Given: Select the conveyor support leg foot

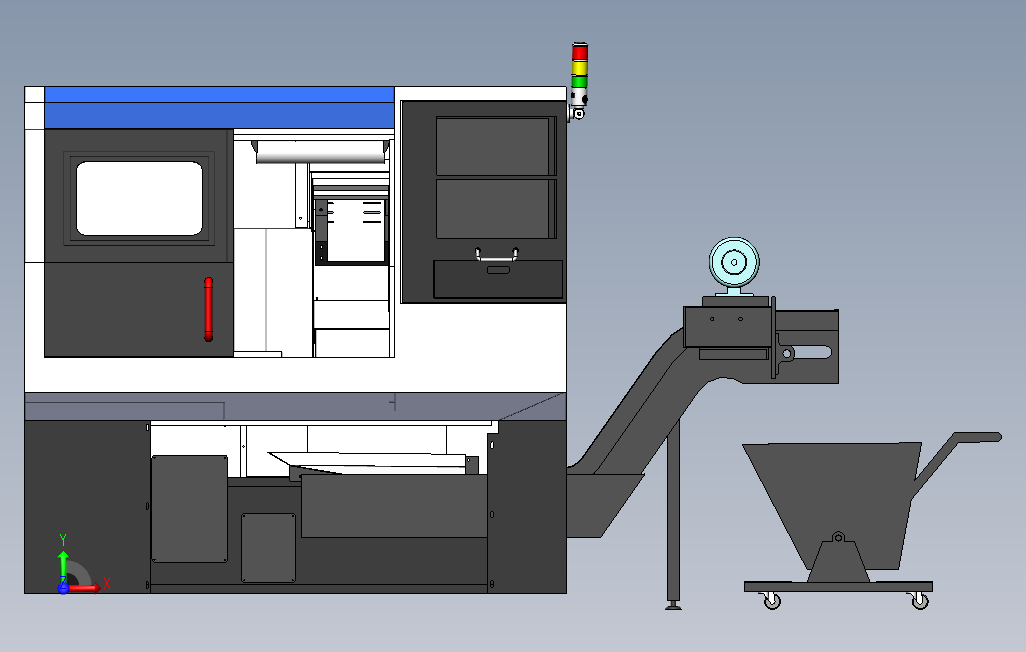Looking at the screenshot, I should click(x=673, y=604).
